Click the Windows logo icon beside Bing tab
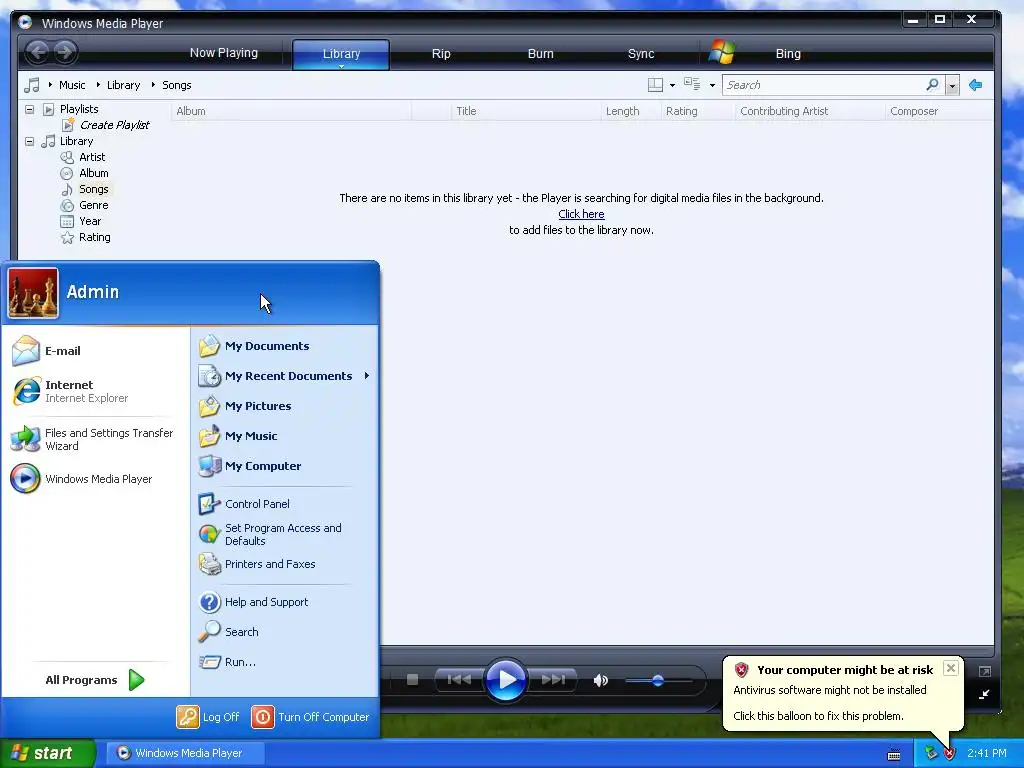The width and height of the screenshot is (1024, 768). pyautogui.click(x=722, y=52)
